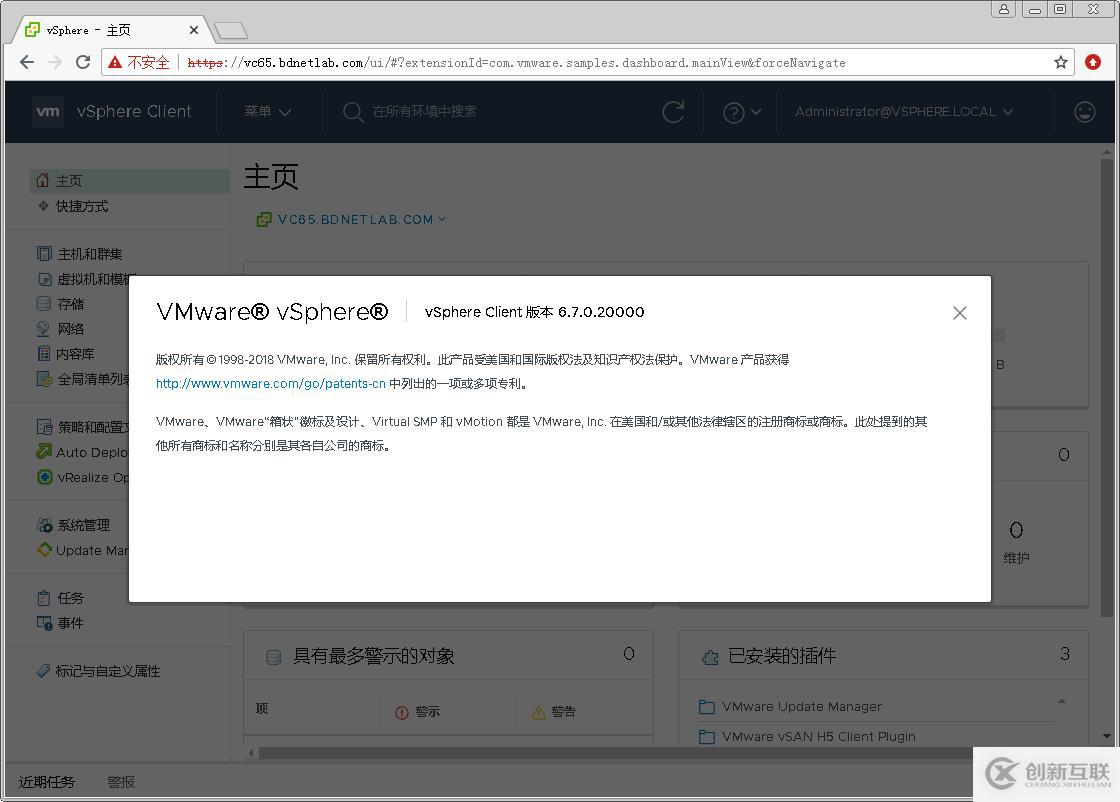Click the 网络 globe icon

(x=44, y=329)
